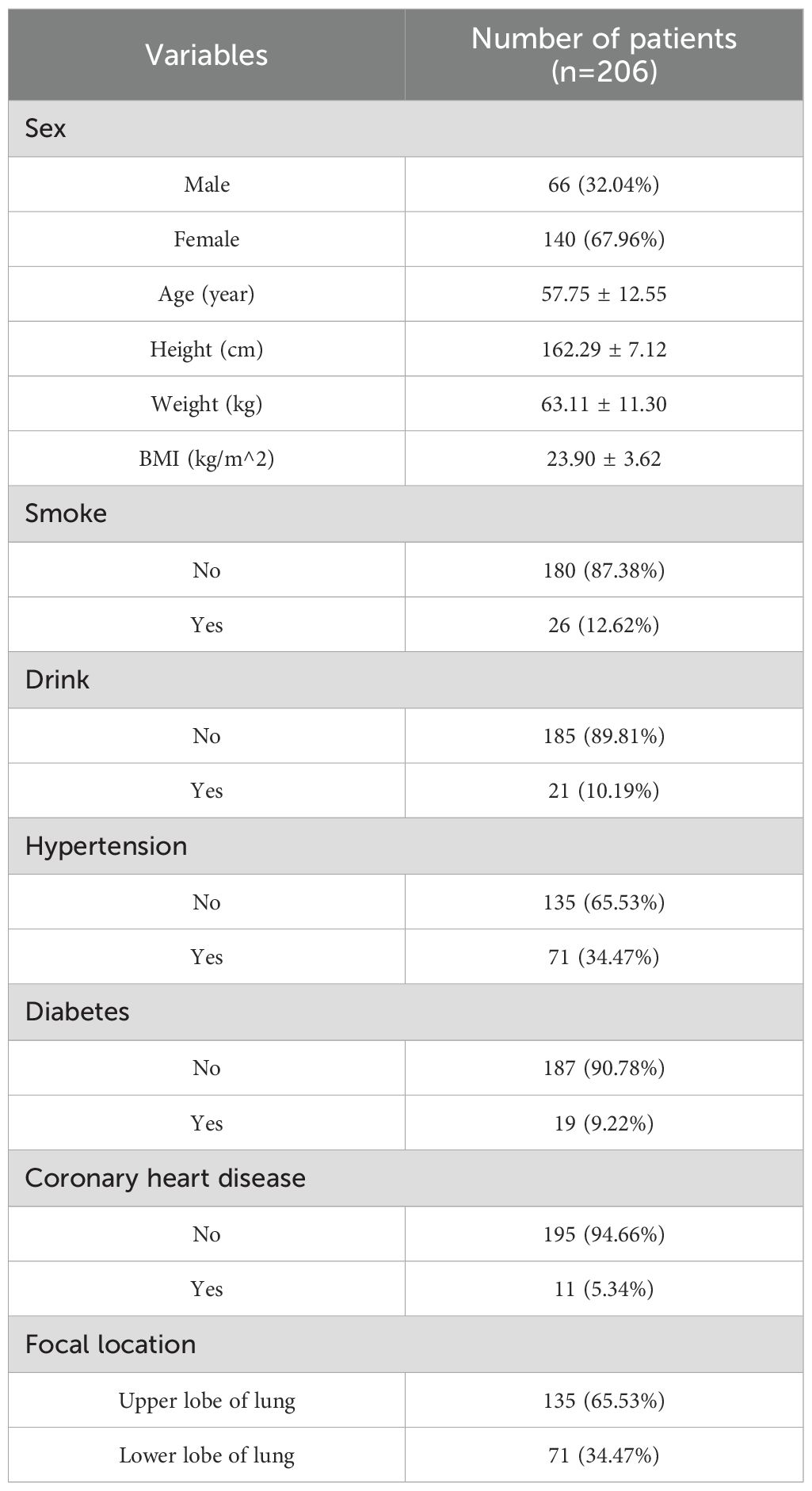
Task: Click the value 21 (10.19%) under Drink
Action: point(604,791)
